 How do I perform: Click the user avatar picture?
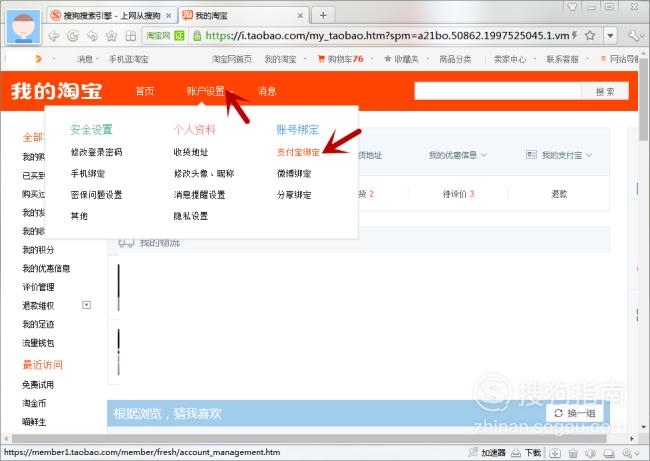pyautogui.click(x=23, y=27)
